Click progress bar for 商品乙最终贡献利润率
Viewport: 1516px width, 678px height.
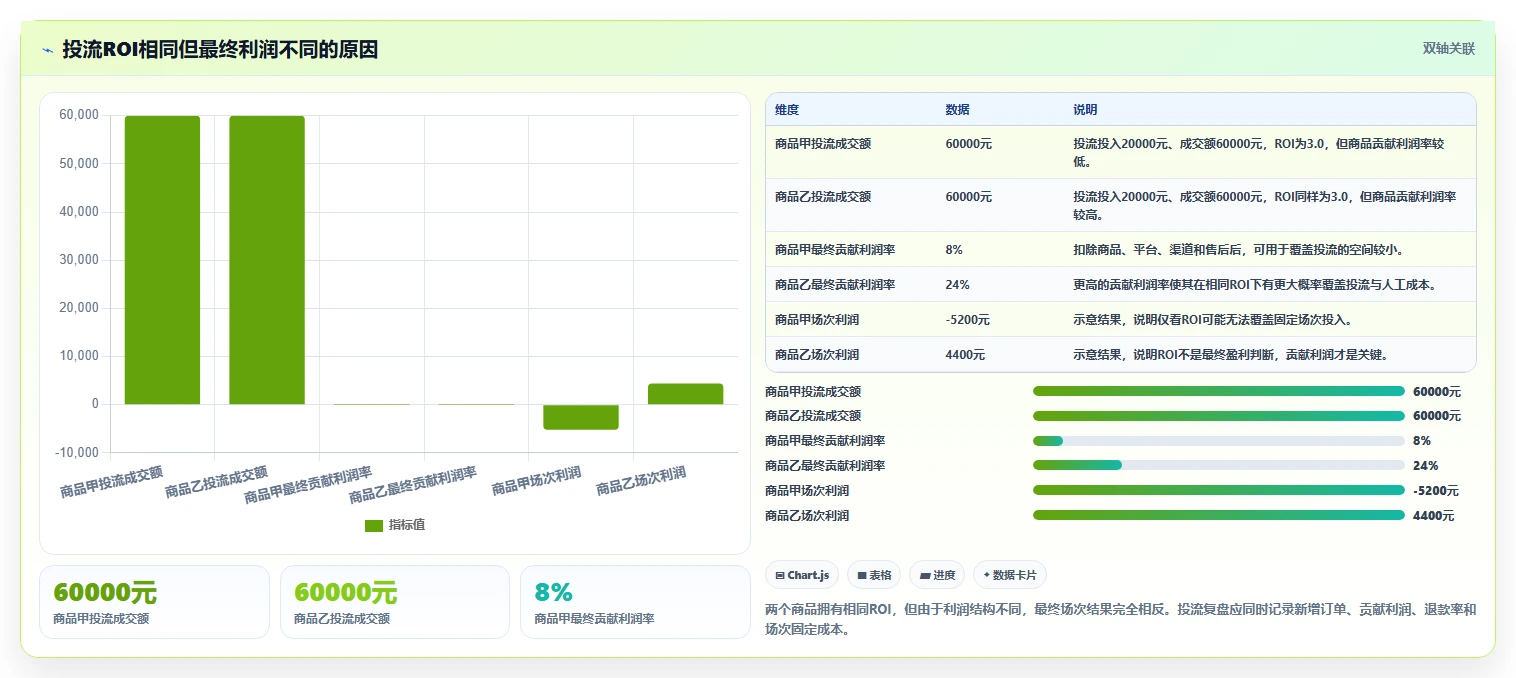1219,465
